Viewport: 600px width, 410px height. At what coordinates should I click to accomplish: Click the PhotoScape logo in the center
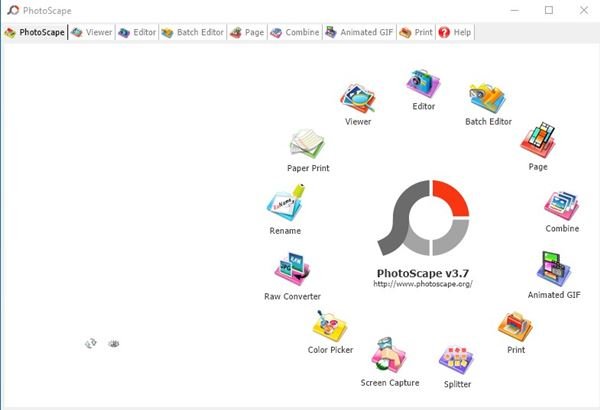point(423,219)
